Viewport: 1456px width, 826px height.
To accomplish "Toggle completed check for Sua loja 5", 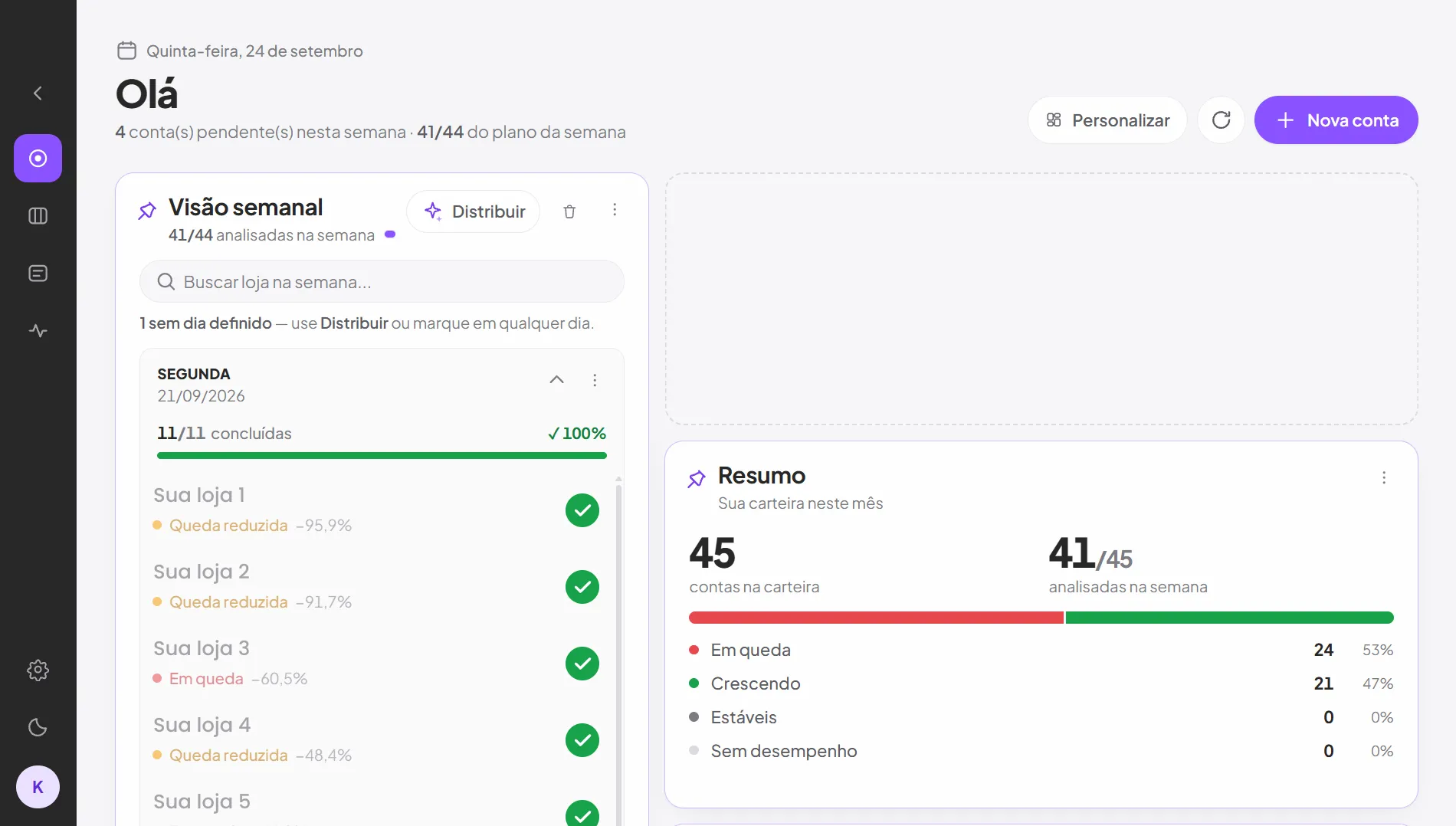I will [x=582, y=814].
